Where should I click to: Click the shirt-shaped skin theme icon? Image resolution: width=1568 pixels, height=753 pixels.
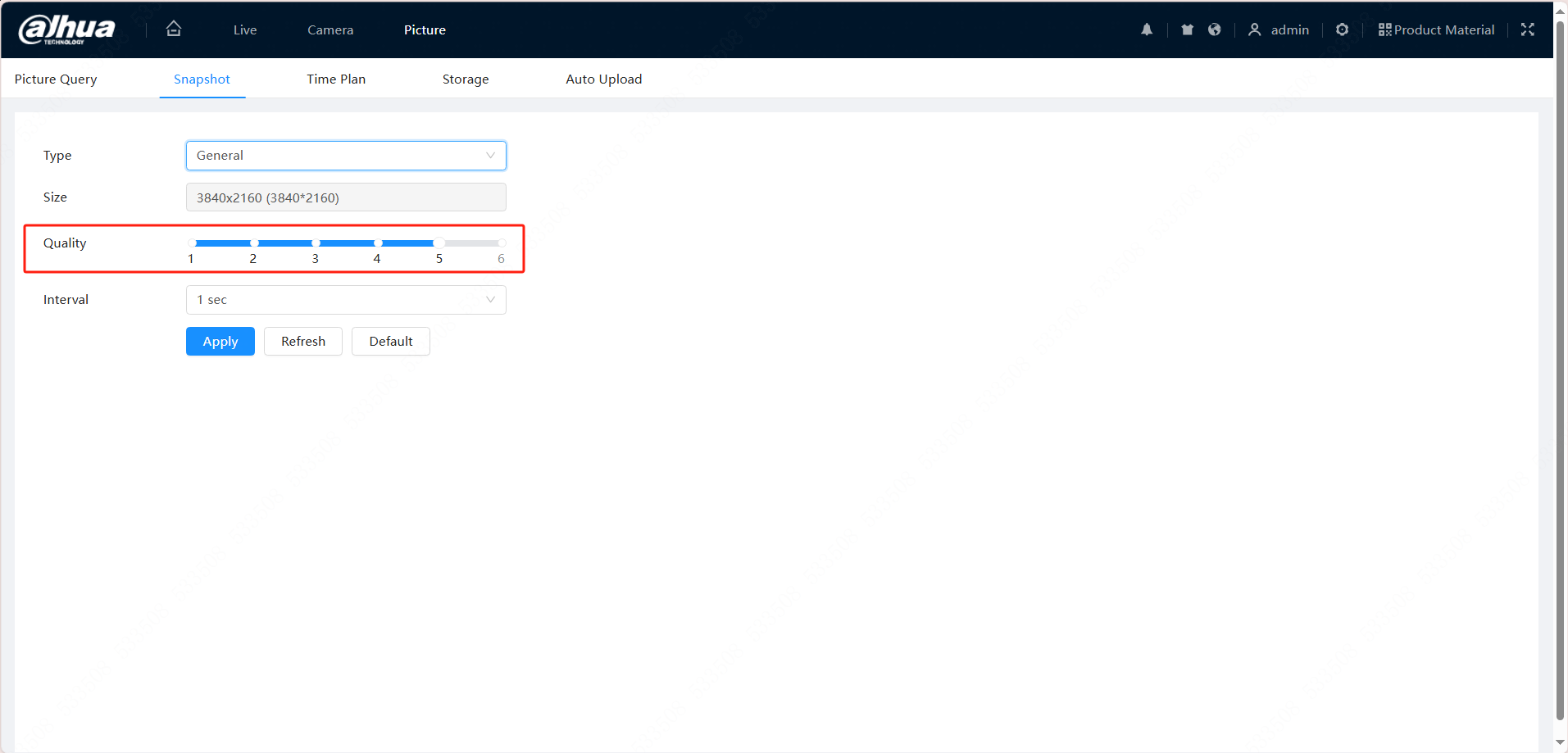[1187, 29]
